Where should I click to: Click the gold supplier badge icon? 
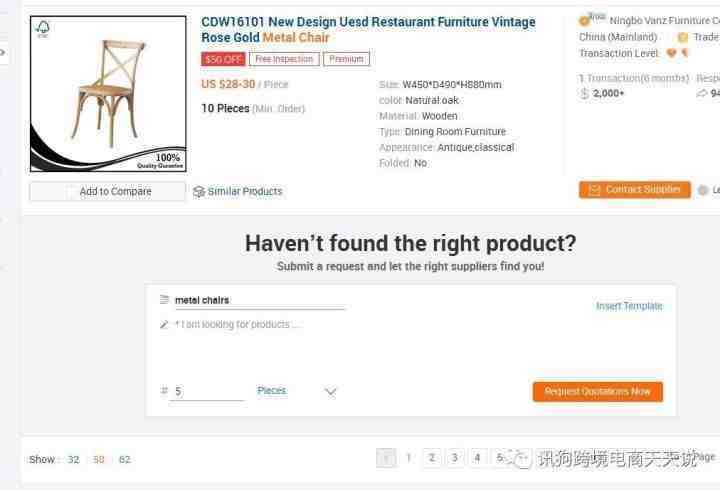[x=584, y=21]
